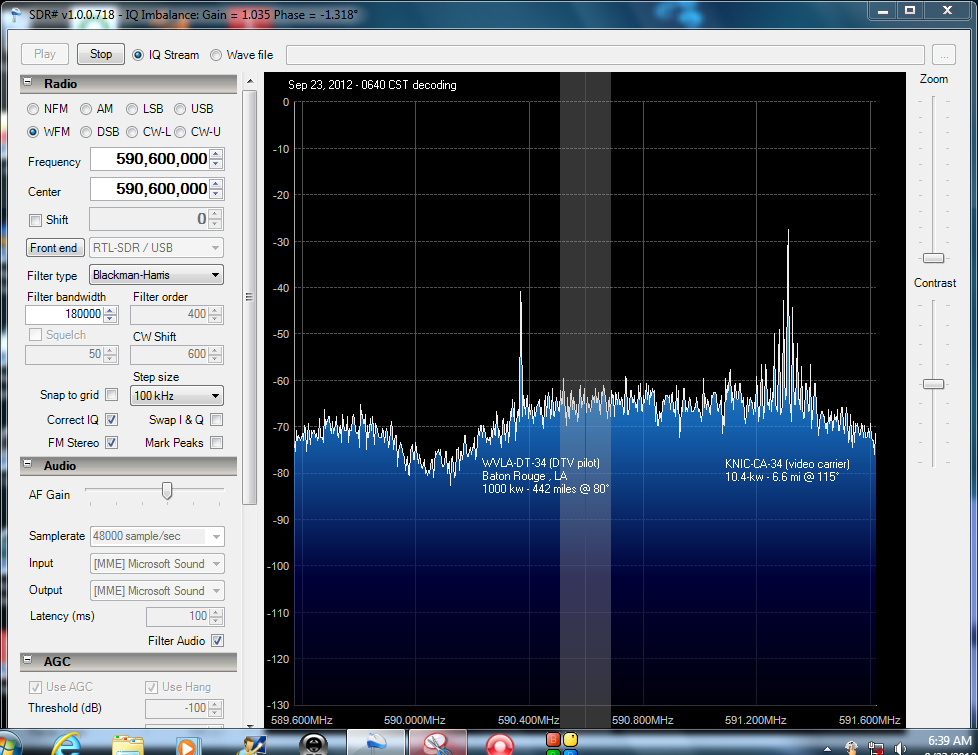
Task: Open Windows Media Player taskbar icon
Action: click(186, 745)
